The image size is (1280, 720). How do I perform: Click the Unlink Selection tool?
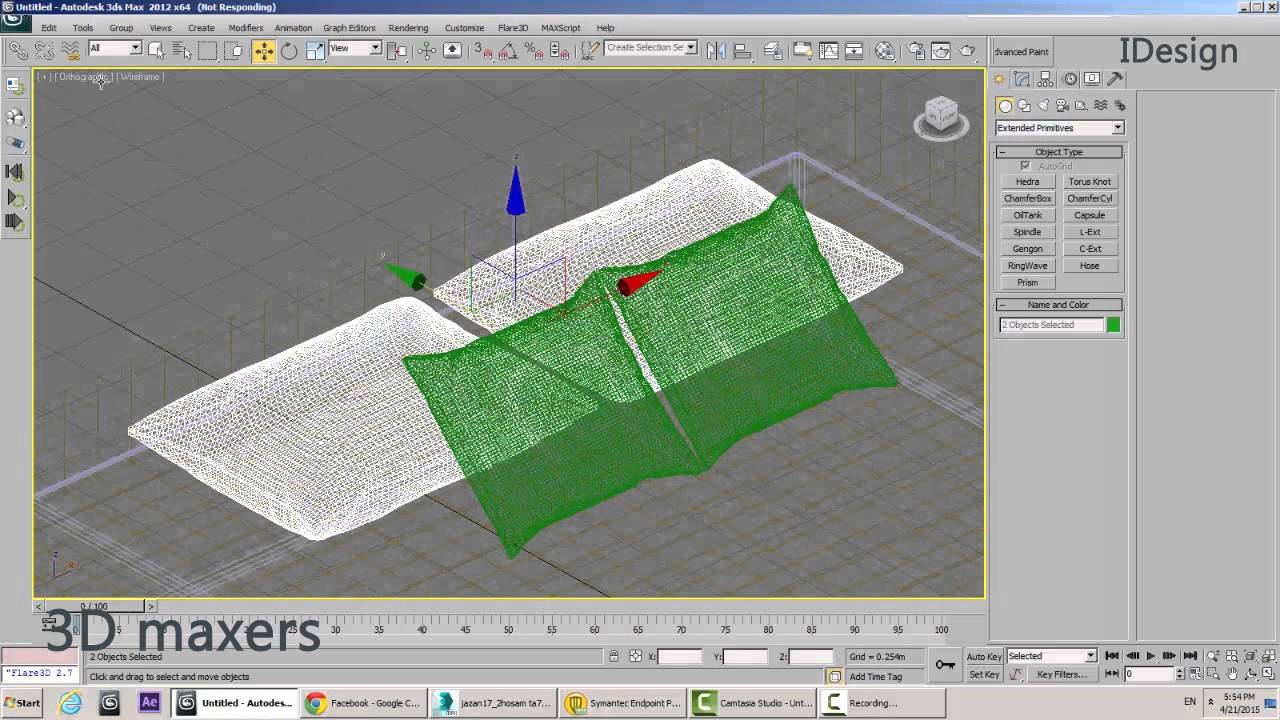44,50
